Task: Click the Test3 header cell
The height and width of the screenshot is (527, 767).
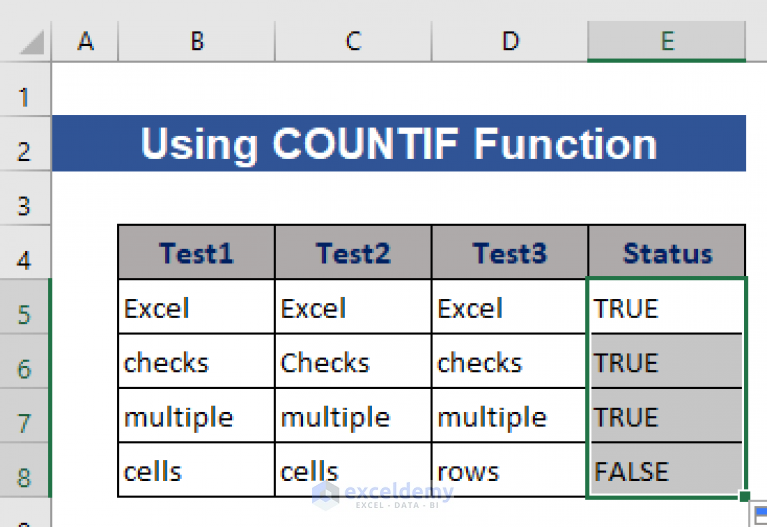Action: 510,252
